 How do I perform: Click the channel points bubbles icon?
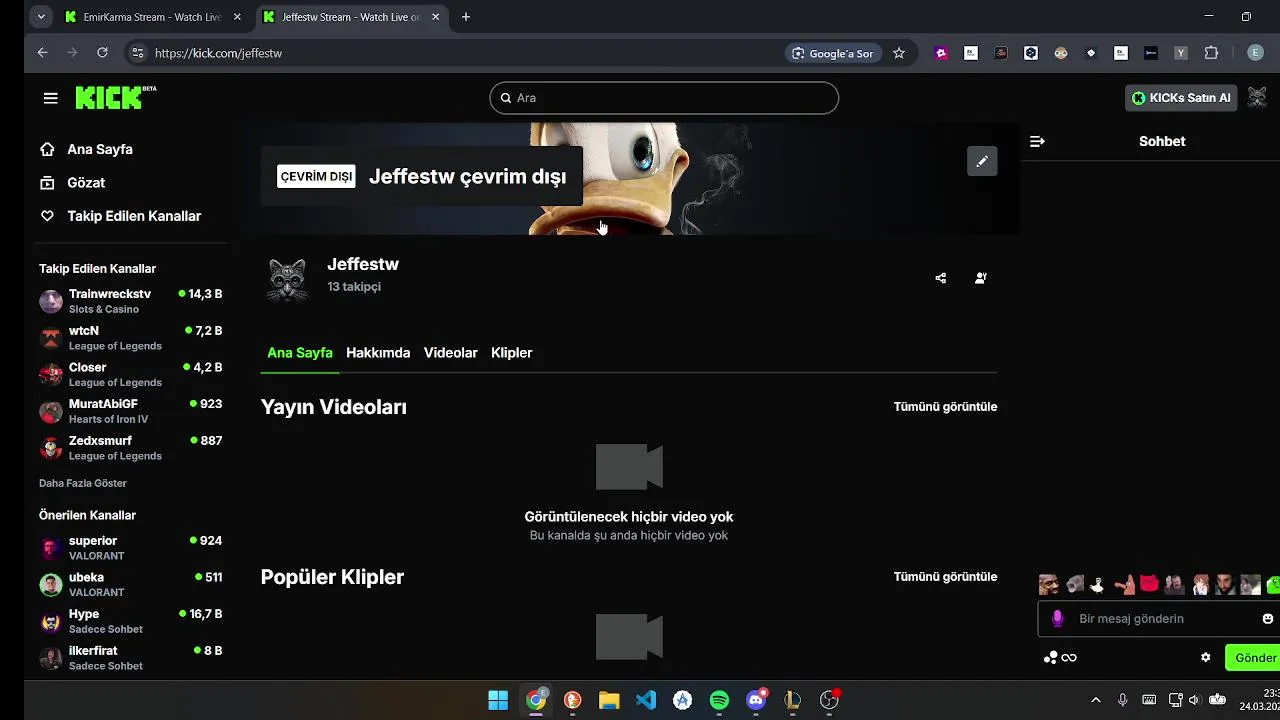point(1050,657)
